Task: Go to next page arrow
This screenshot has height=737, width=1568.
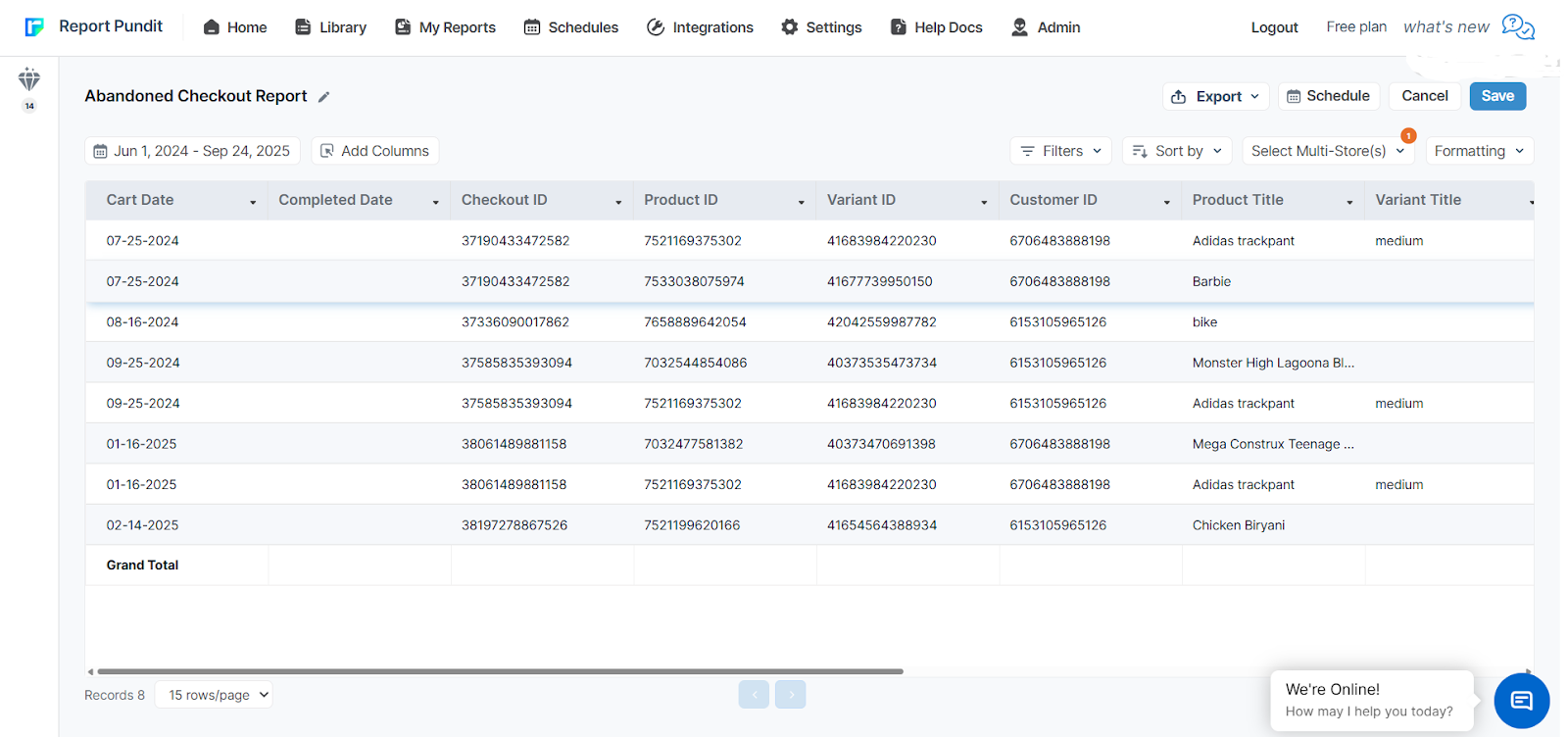Action: (x=791, y=695)
